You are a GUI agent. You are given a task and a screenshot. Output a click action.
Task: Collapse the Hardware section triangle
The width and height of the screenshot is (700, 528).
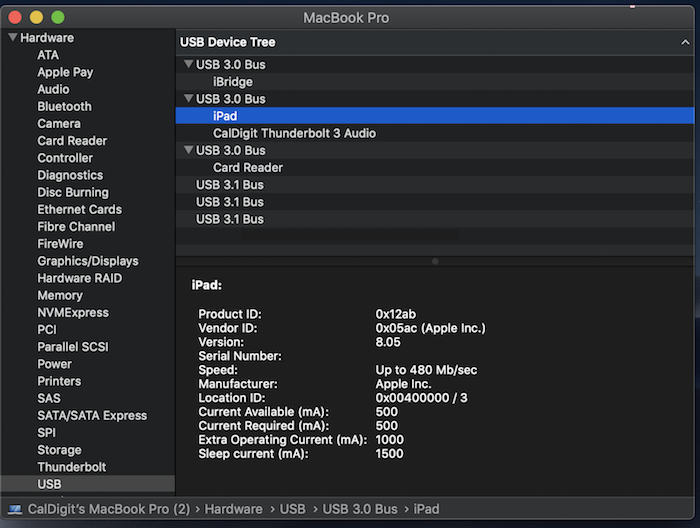coord(13,37)
